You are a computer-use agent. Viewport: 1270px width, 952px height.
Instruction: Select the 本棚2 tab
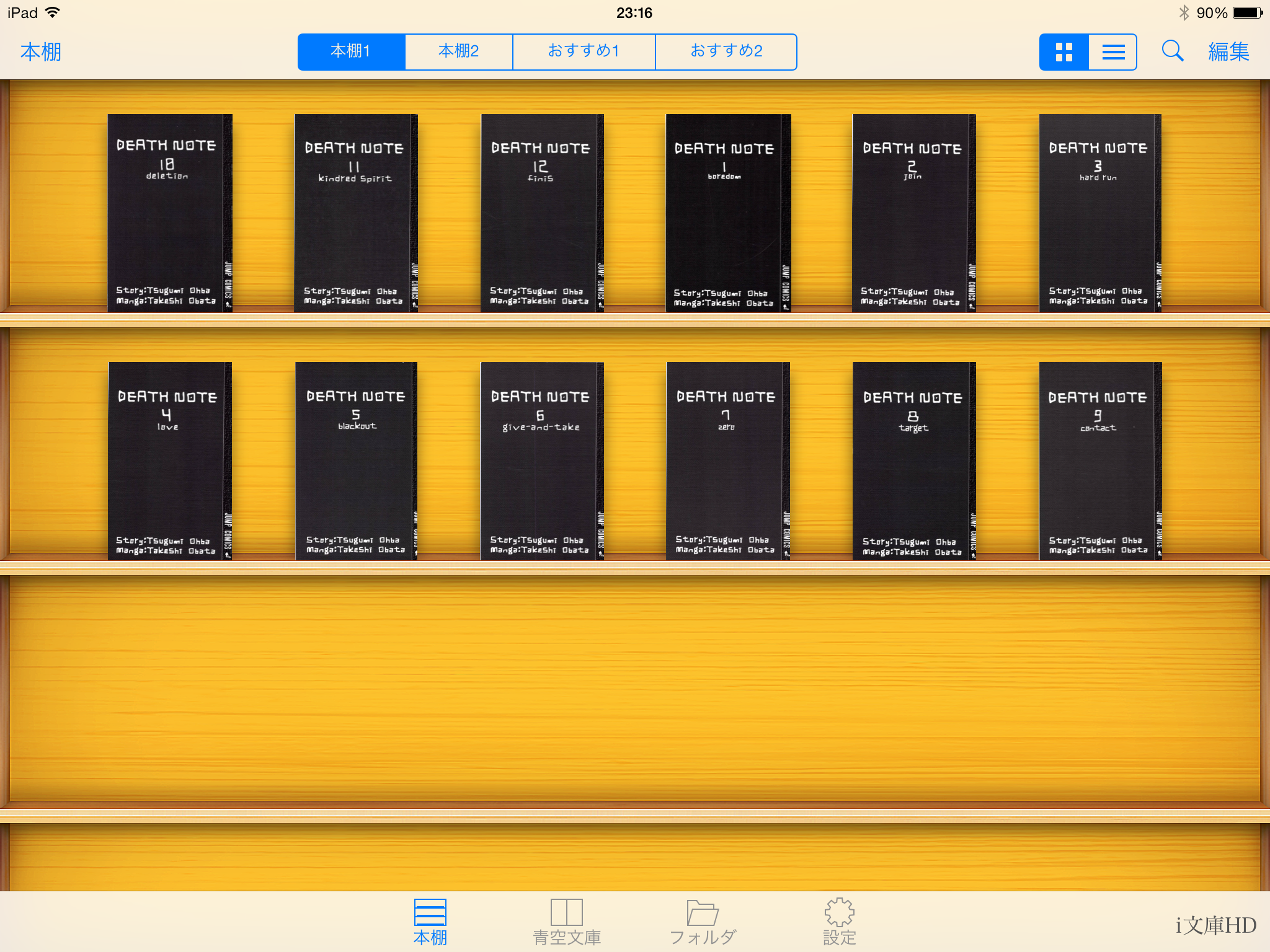tap(459, 52)
